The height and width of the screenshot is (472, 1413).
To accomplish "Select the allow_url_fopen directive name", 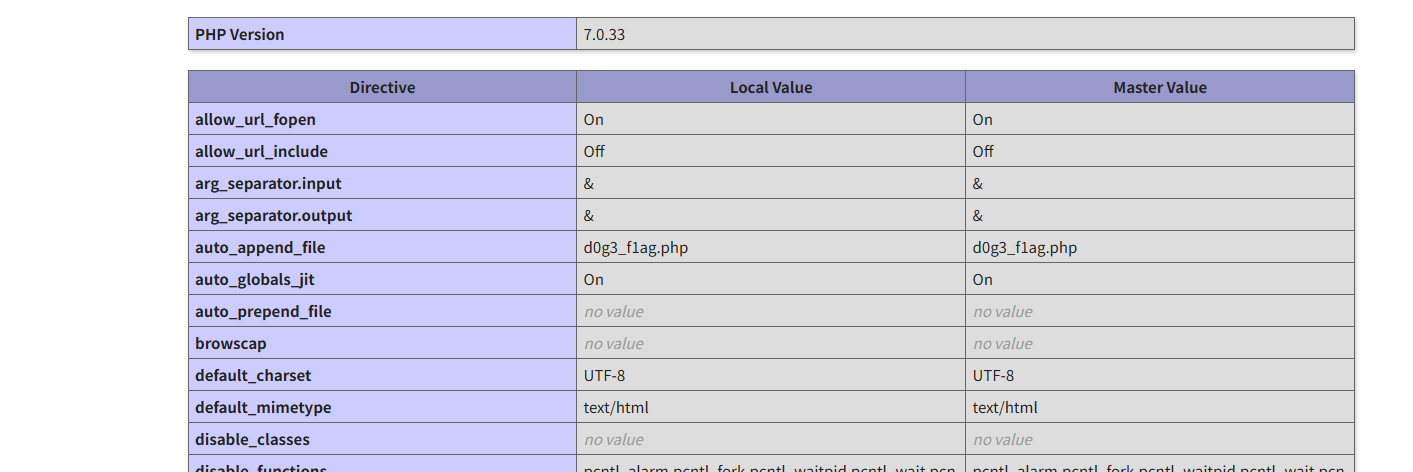I will [x=255, y=119].
